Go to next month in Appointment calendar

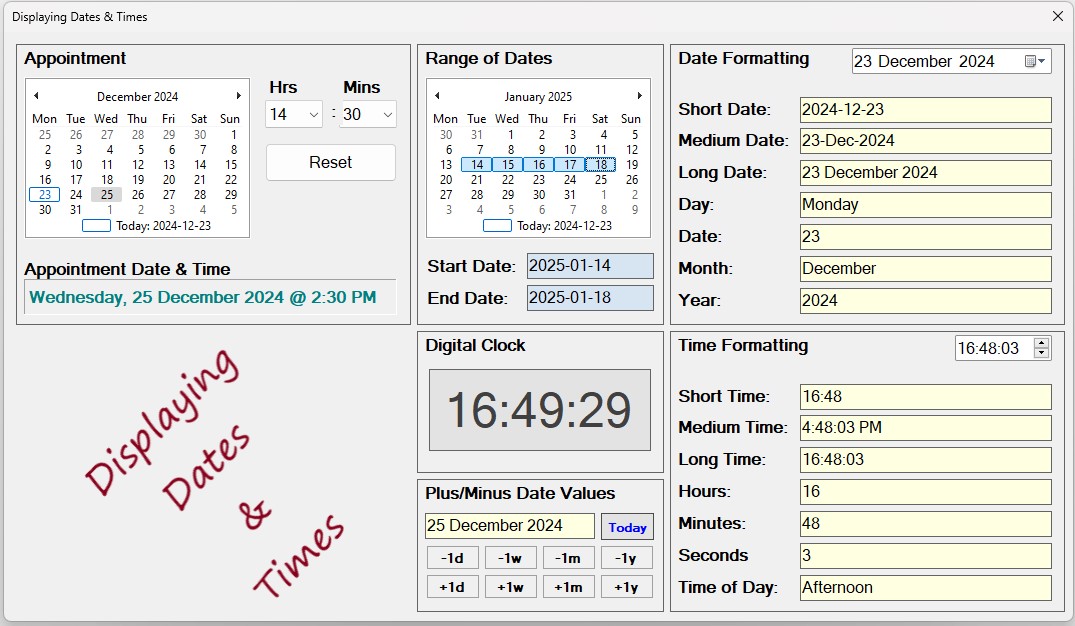point(239,96)
